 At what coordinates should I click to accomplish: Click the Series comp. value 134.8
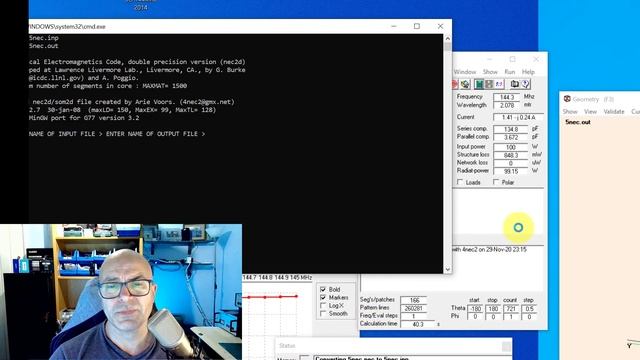[511, 129]
